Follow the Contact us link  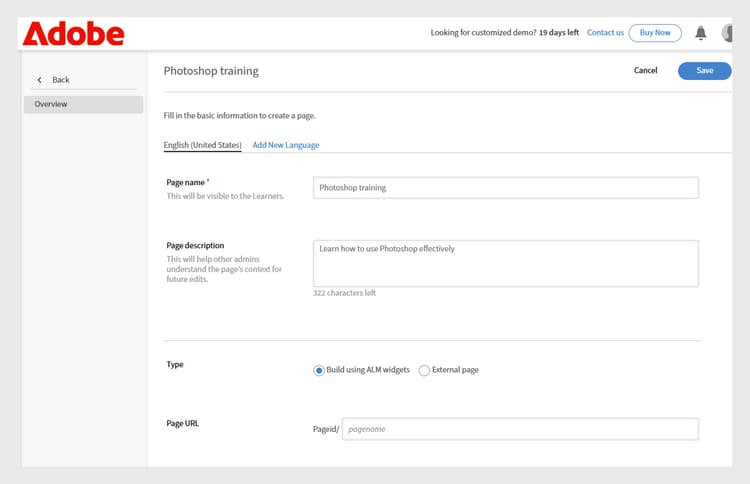(605, 33)
